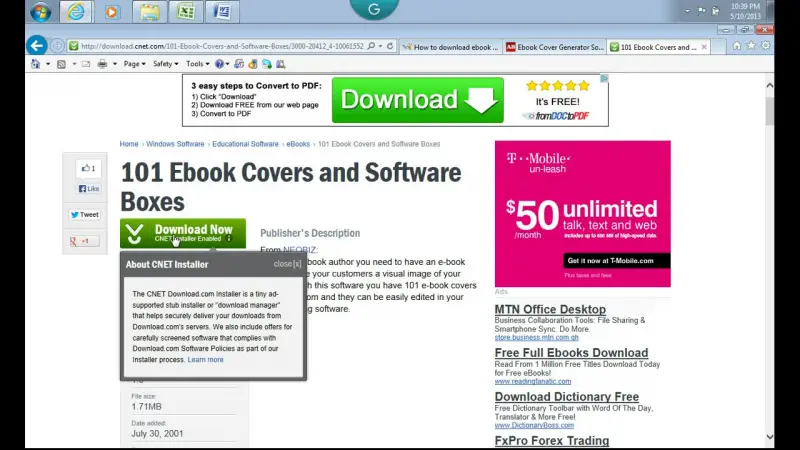Expand the Home button dropdown arrow
Screen dimensions: 800x450
click(48, 64)
